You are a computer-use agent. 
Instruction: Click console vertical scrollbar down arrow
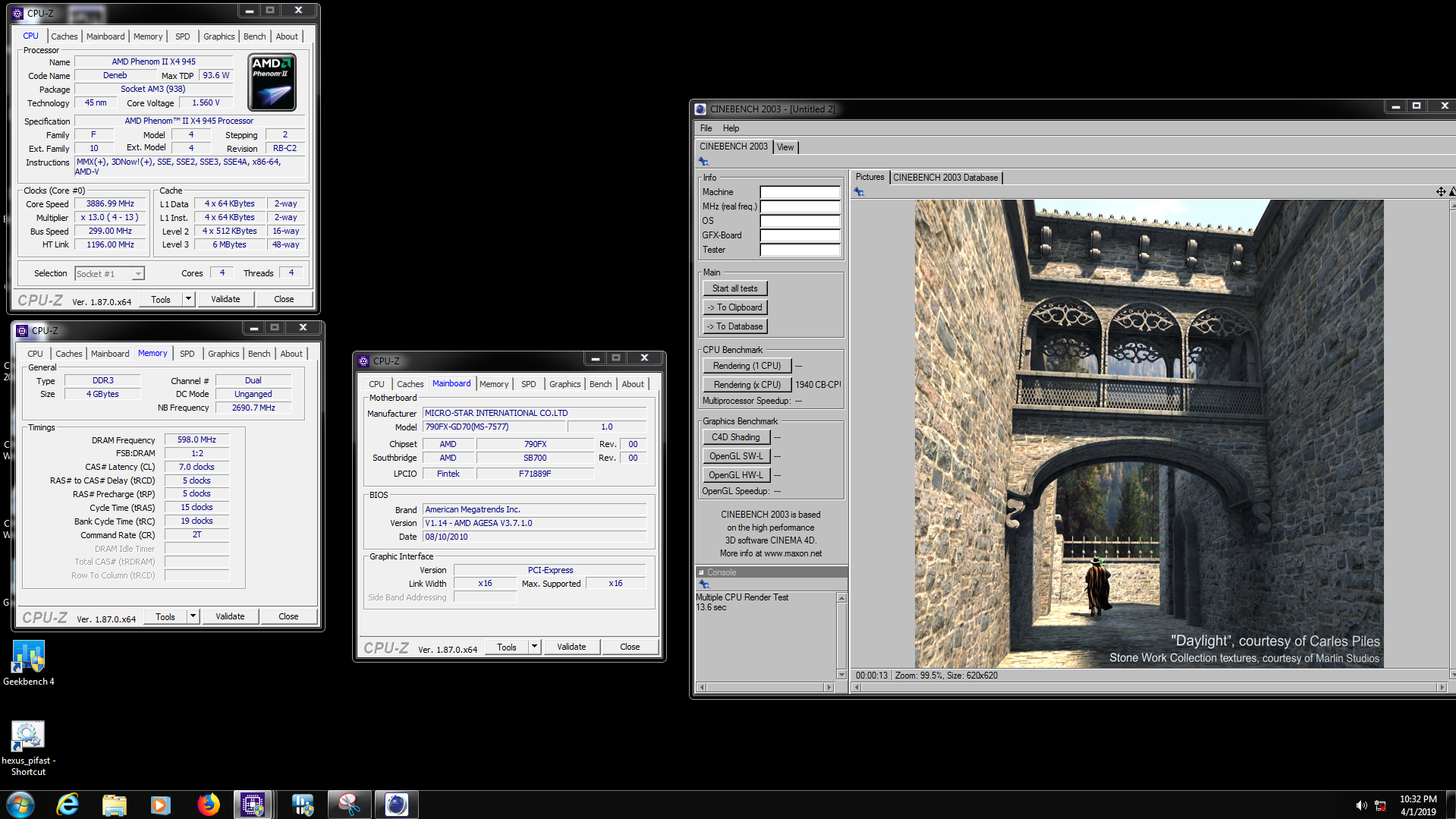pos(841,674)
